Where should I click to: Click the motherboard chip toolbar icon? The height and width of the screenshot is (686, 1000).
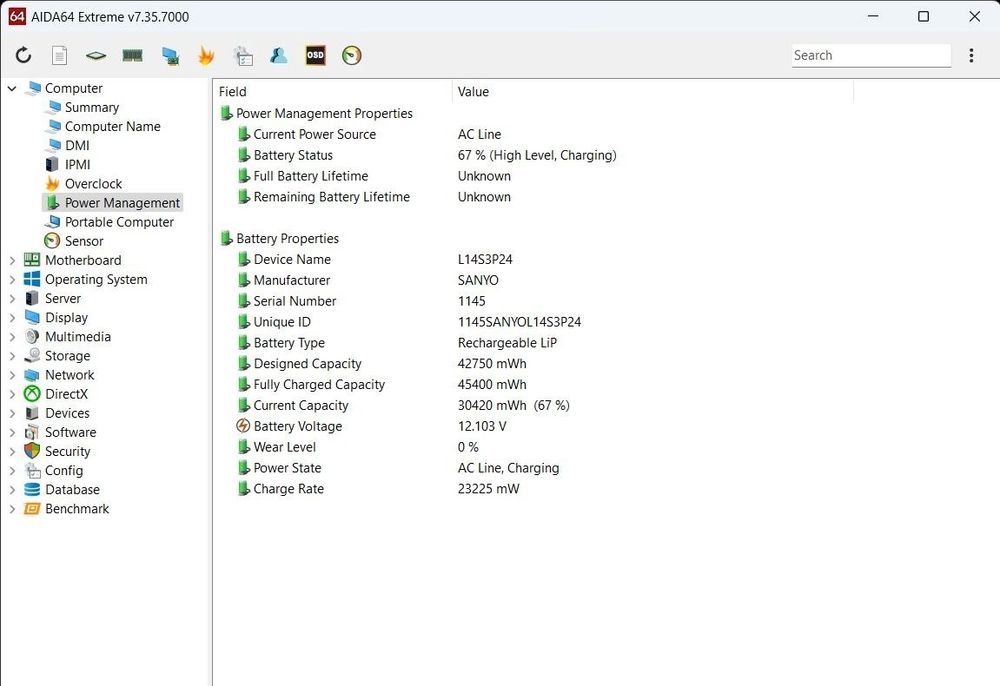(96, 55)
